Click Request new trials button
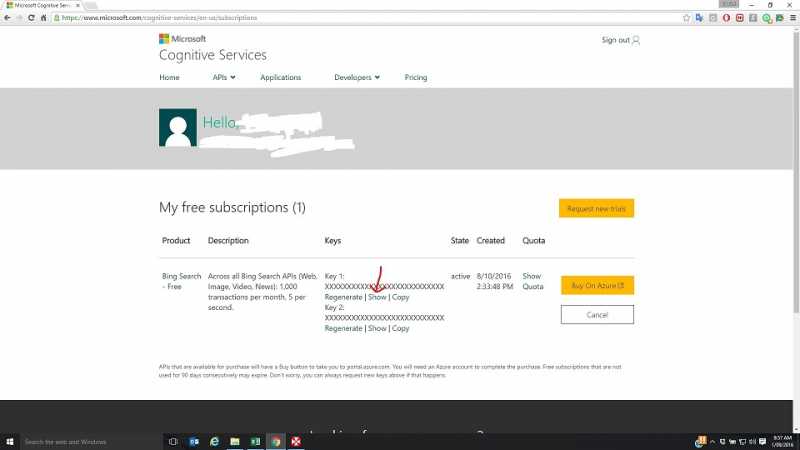Viewport: 800px width, 450px height. [596, 208]
